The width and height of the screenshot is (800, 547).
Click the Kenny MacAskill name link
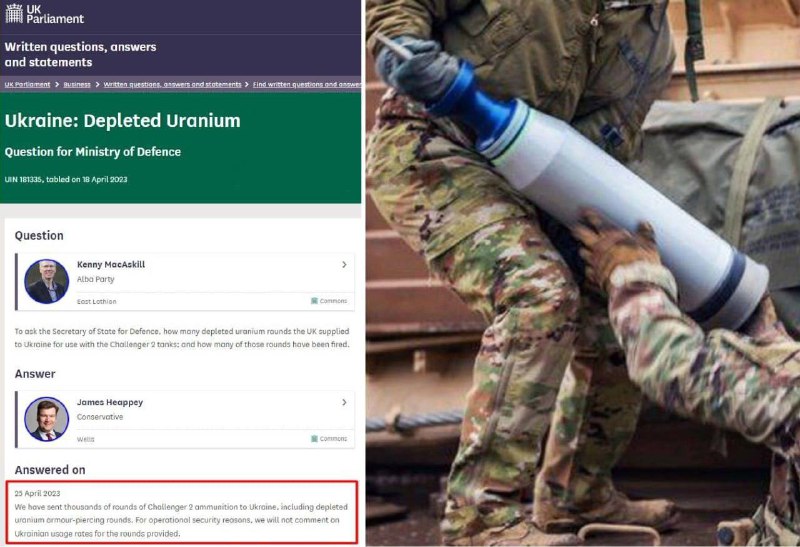point(111,264)
